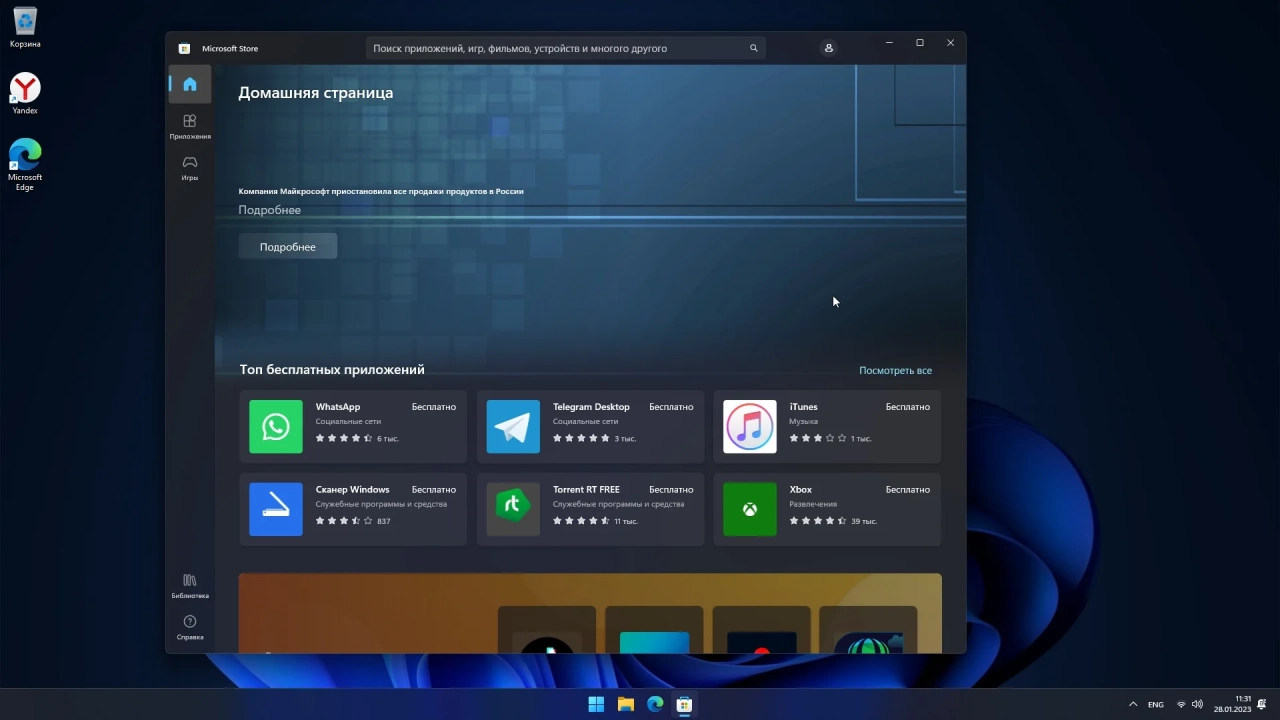Open Справка help icon in the sidebar
This screenshot has height=720, width=1280.
(x=189, y=627)
